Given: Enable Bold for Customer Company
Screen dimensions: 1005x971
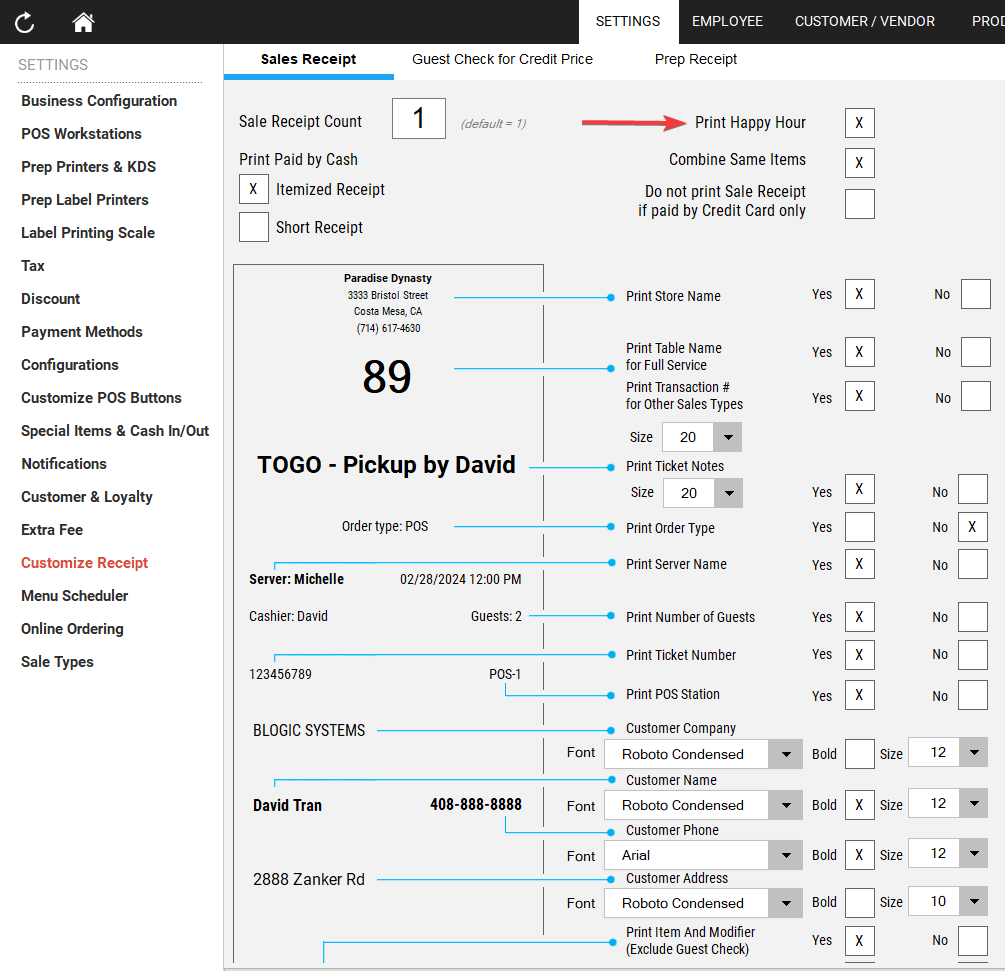Looking at the screenshot, I should point(858,753).
